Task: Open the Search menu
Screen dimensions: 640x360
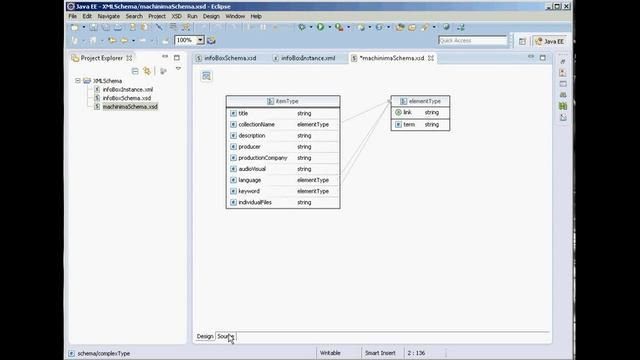Action: tap(134, 16)
